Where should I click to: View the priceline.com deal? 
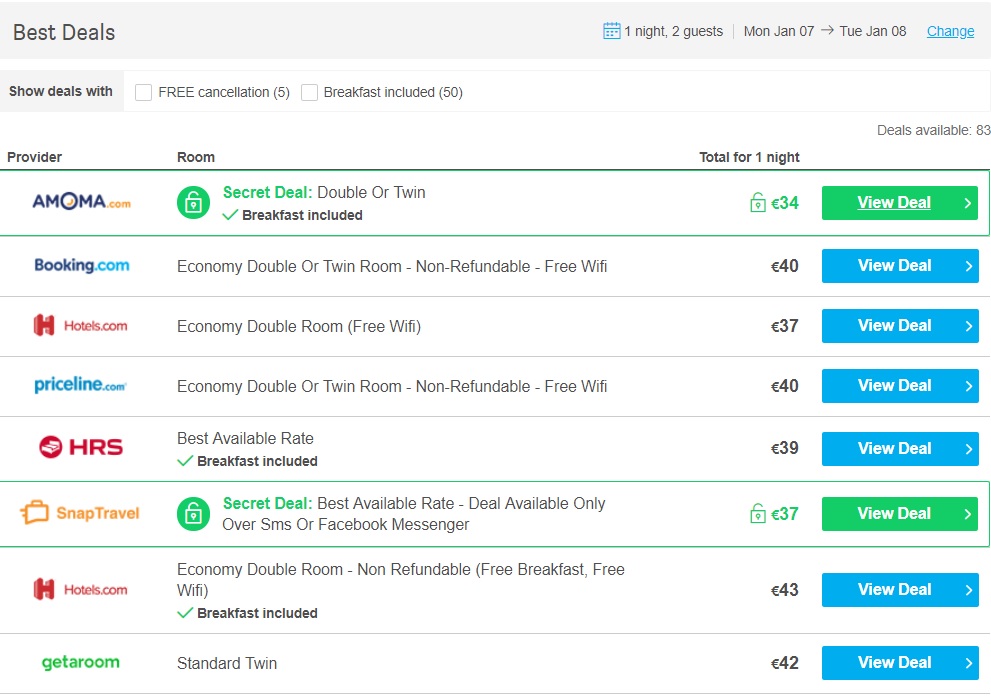pos(900,385)
